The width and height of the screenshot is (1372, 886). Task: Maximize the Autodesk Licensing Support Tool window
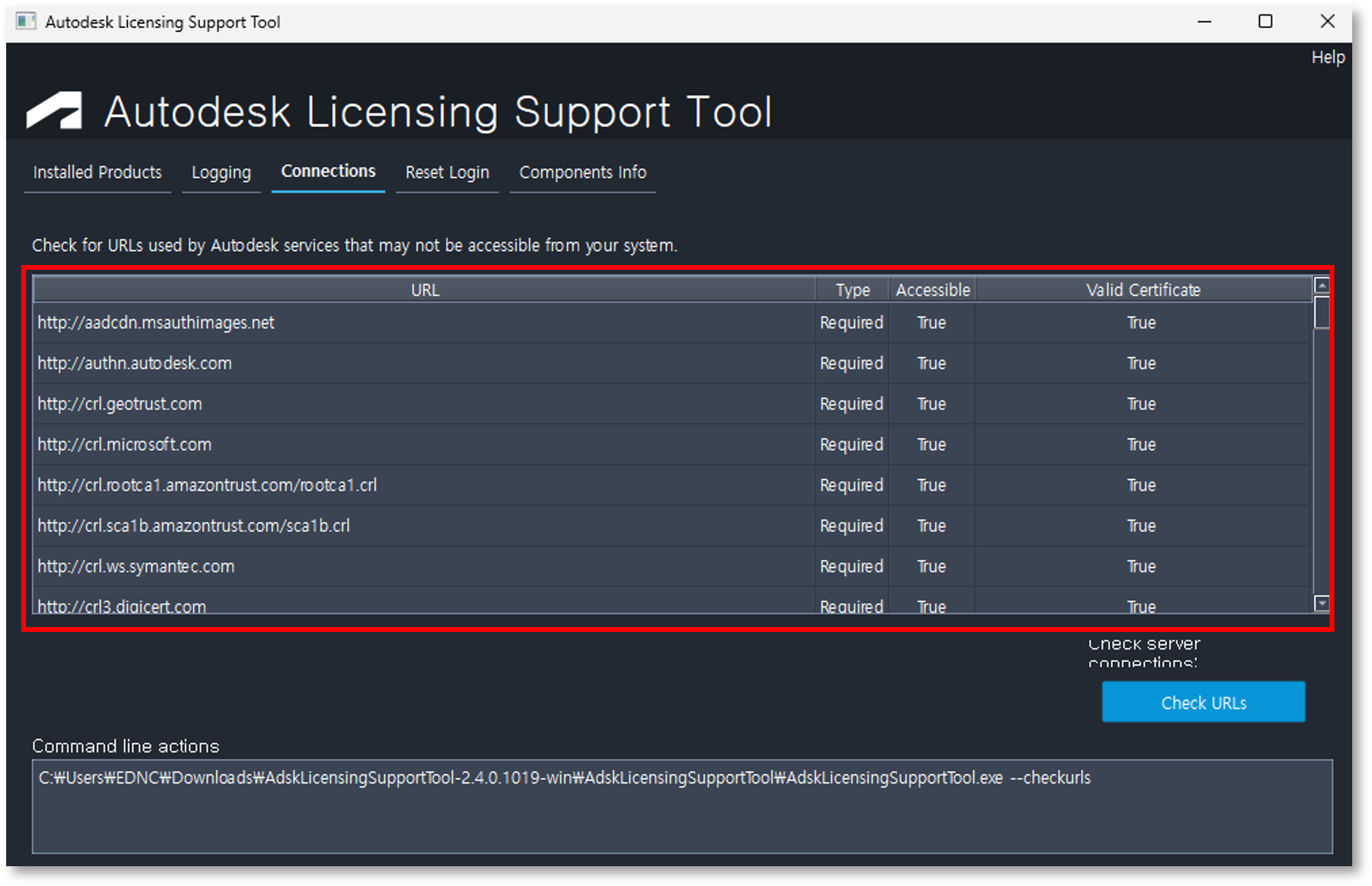pos(1265,22)
